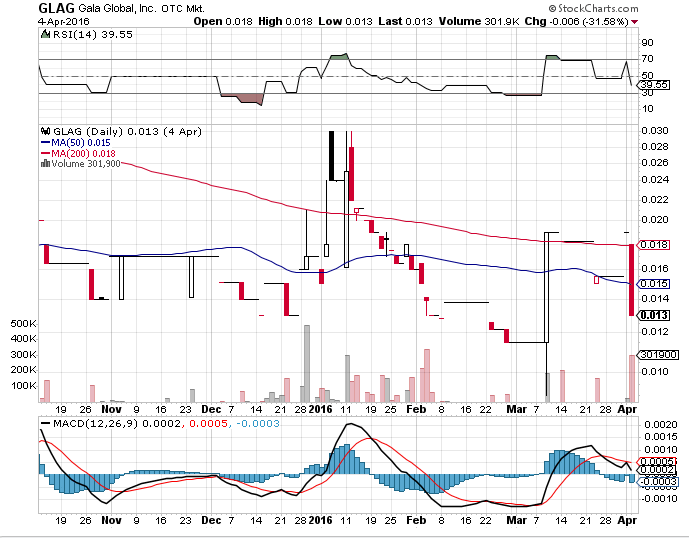This screenshot has width=689, height=538.
Task: Click the red 0.018 price tag on right axis
Action: coord(654,245)
